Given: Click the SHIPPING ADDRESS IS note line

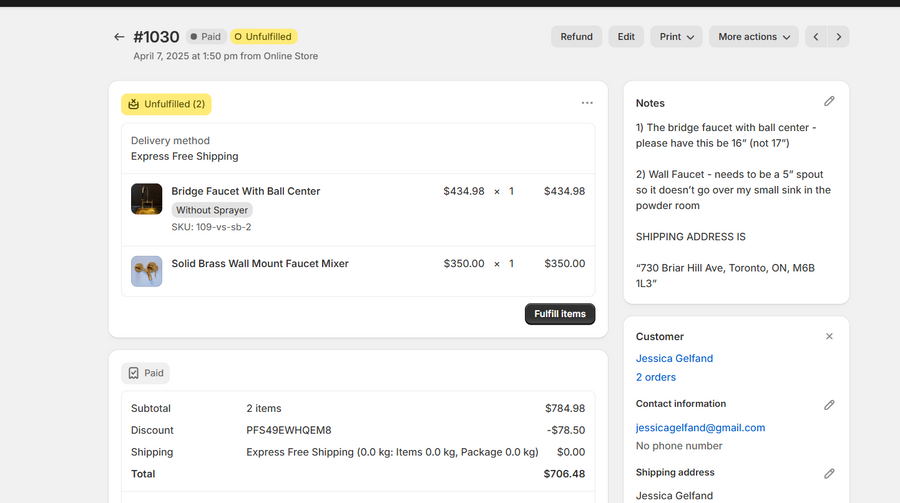Looking at the screenshot, I should tap(690, 237).
